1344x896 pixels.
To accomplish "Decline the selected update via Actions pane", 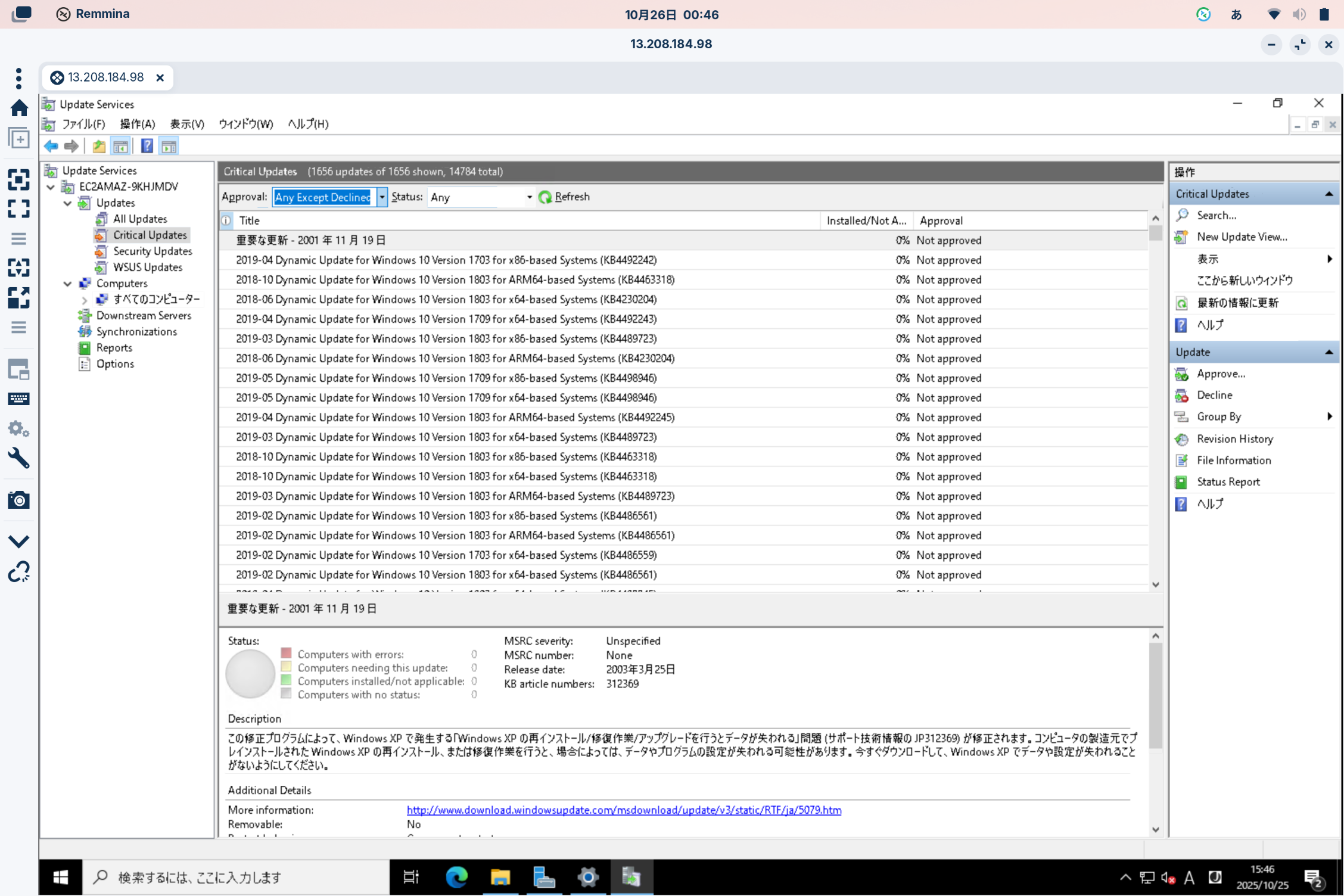I will 1214,395.
